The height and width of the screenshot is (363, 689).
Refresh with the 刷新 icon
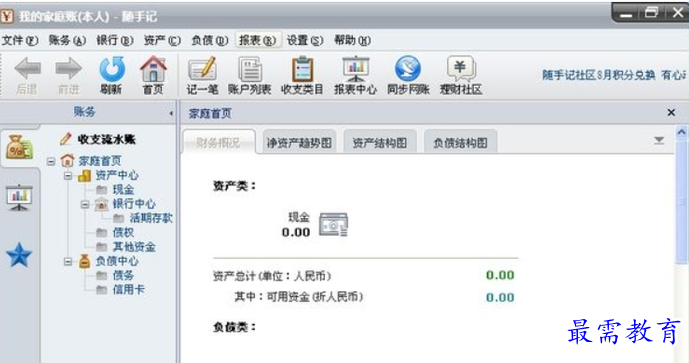click(x=112, y=69)
